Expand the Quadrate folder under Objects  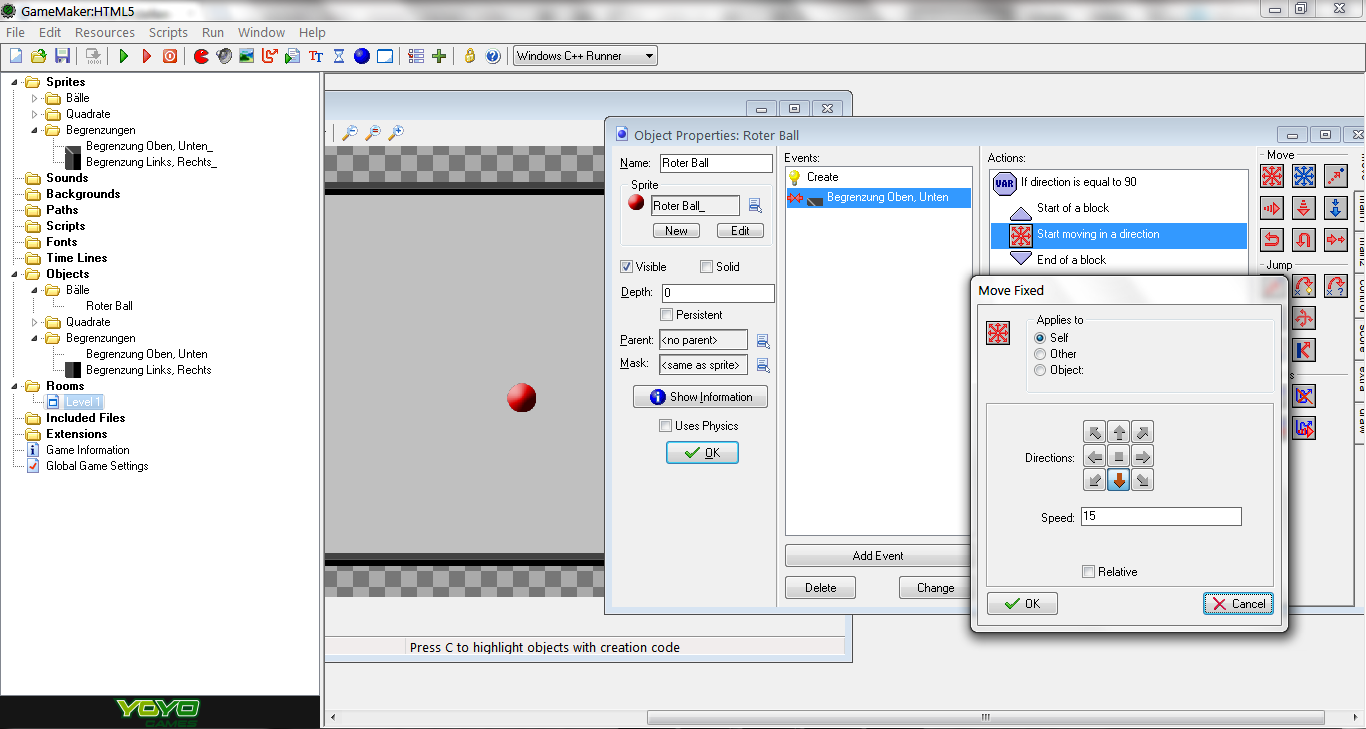[x=35, y=322]
